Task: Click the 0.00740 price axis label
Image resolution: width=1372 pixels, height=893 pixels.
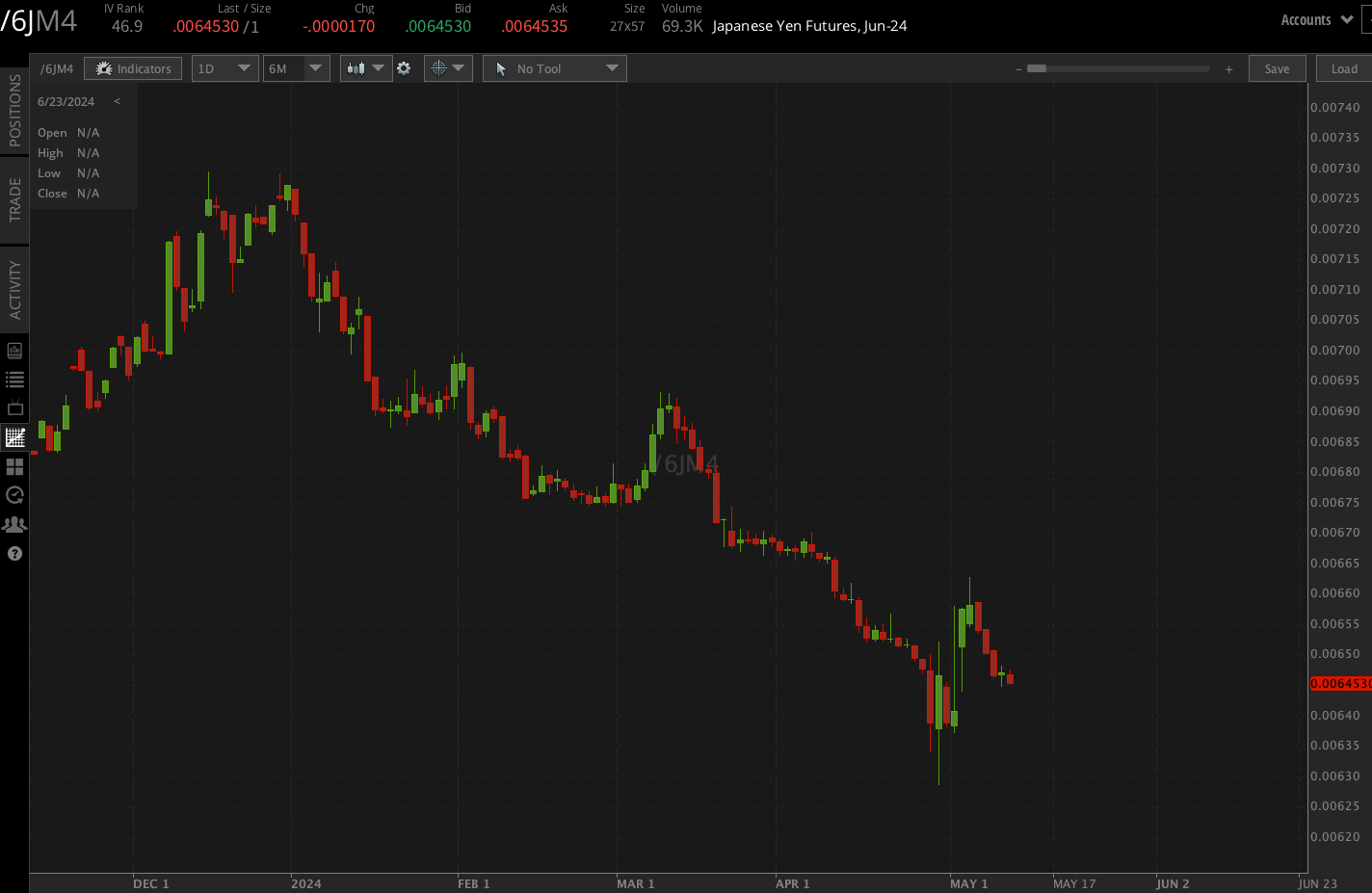Action: click(1335, 108)
